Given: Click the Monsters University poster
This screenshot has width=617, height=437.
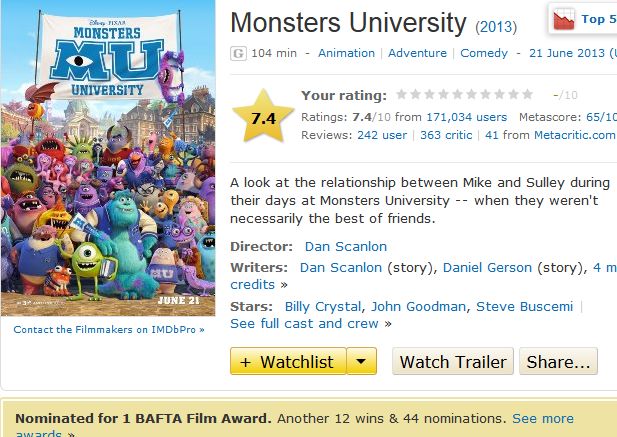Looking at the screenshot, I should (108, 158).
